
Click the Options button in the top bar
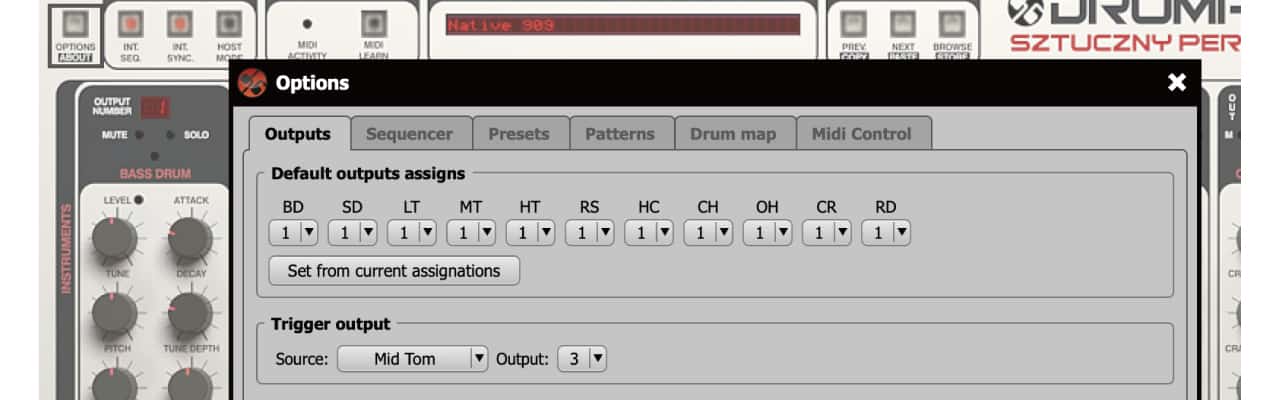[75, 22]
